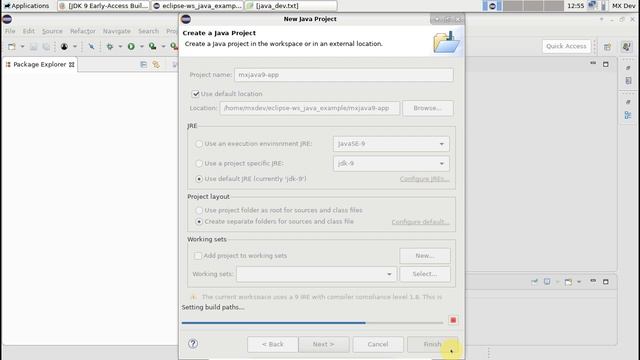The height and width of the screenshot is (360, 640).
Task: Open the Applications menu in the panel
Action: (x=26, y=6)
